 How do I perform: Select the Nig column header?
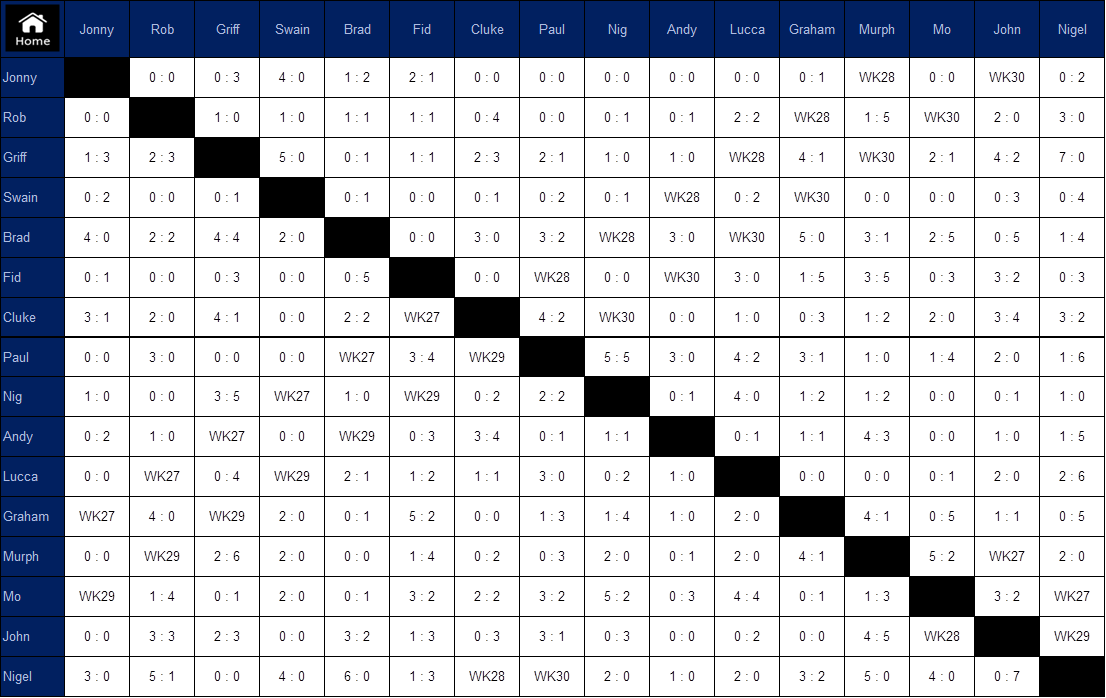tap(616, 29)
